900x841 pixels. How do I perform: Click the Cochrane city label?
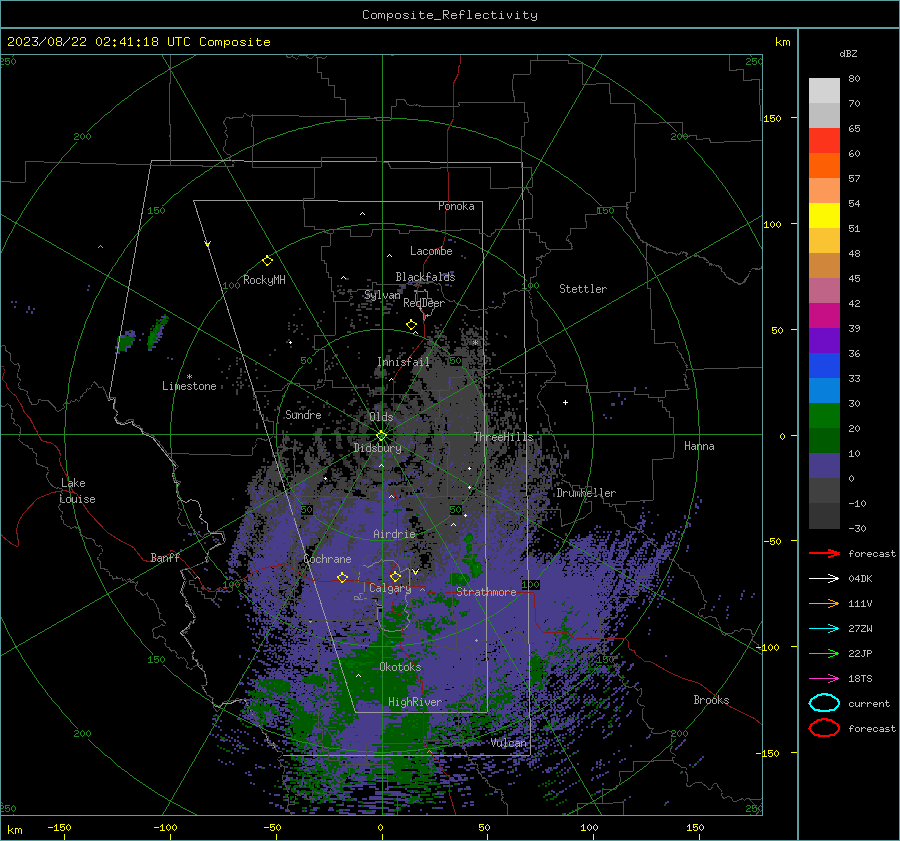point(327,559)
